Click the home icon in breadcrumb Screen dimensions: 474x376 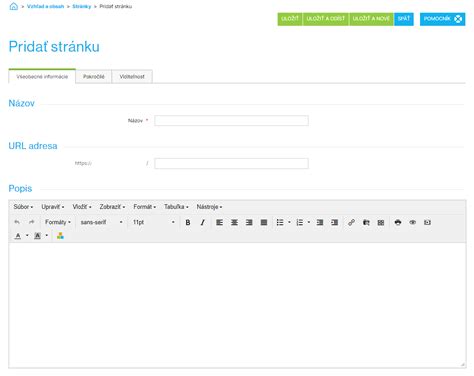pyautogui.click(x=14, y=6)
